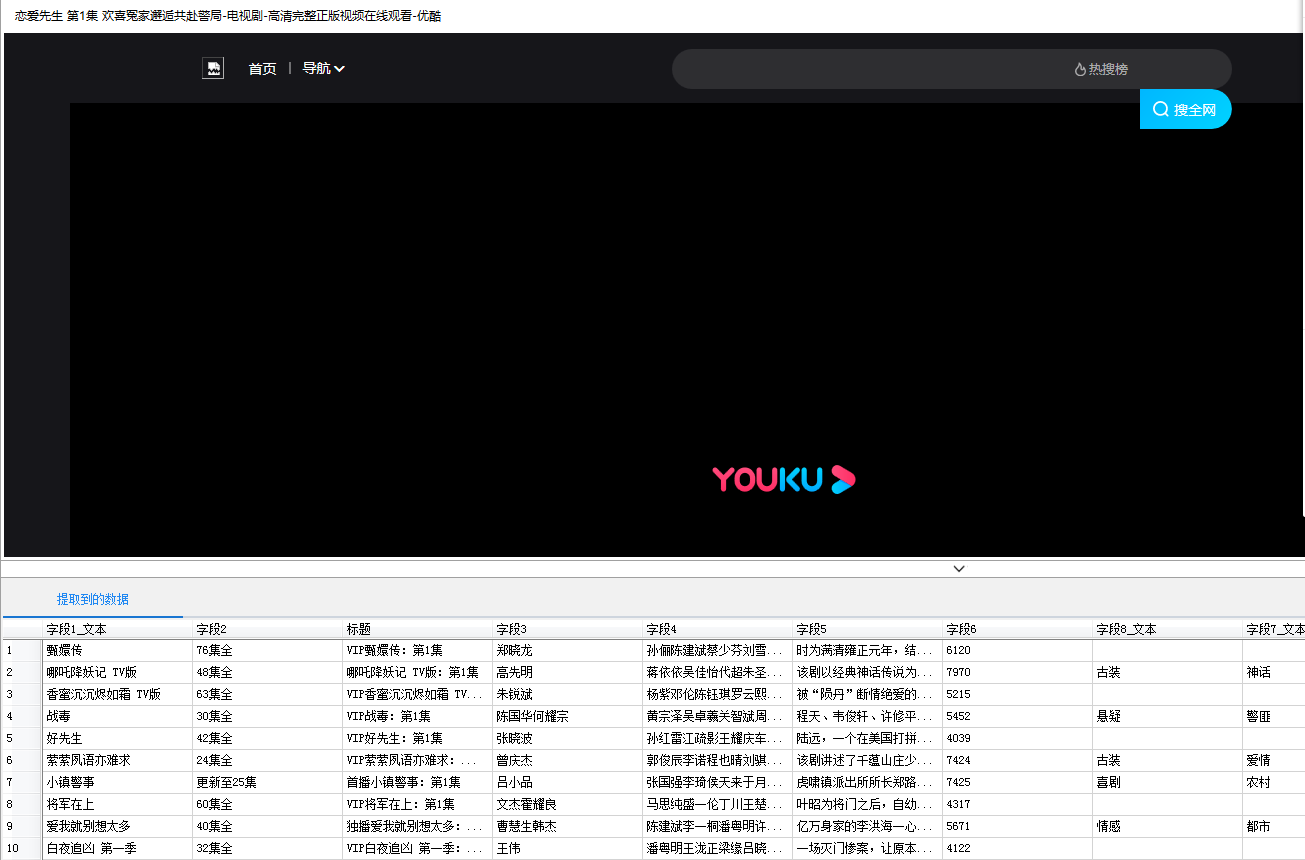Click the 吕小品 director cell
The image size is (1305, 860).
[x=568, y=782]
